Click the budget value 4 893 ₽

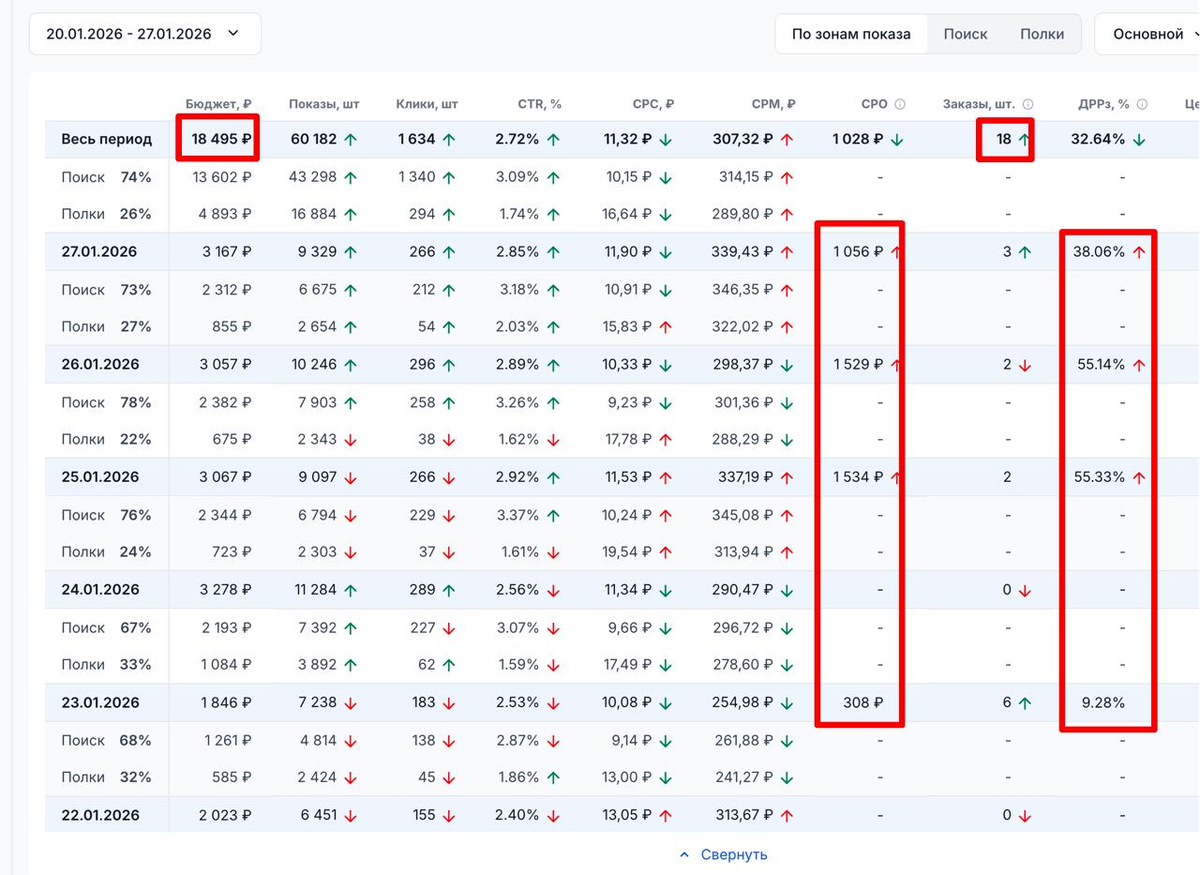(225, 214)
